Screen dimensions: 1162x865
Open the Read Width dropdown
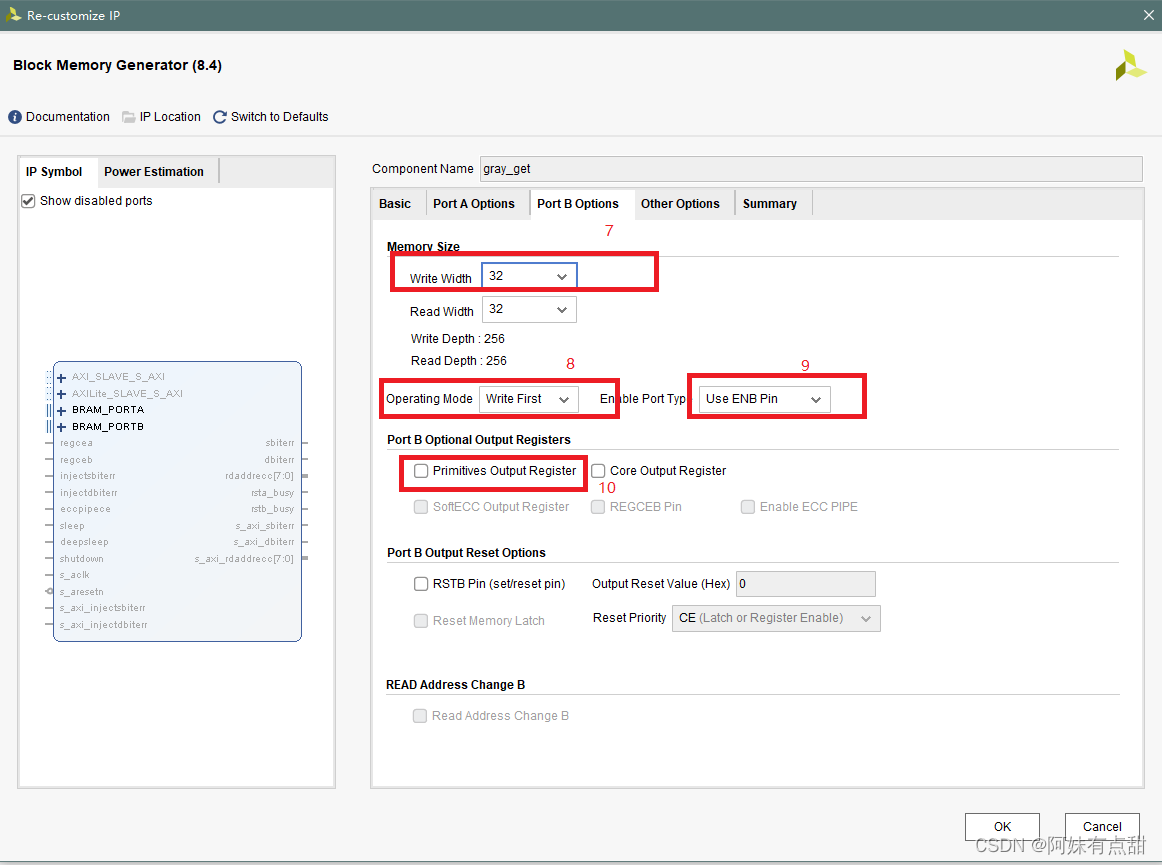pyautogui.click(x=529, y=310)
